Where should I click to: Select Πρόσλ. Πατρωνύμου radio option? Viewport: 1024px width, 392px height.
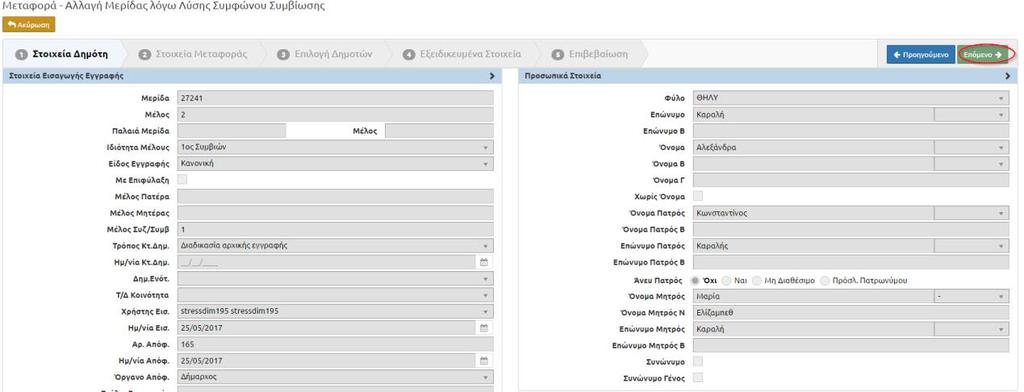tap(825, 280)
